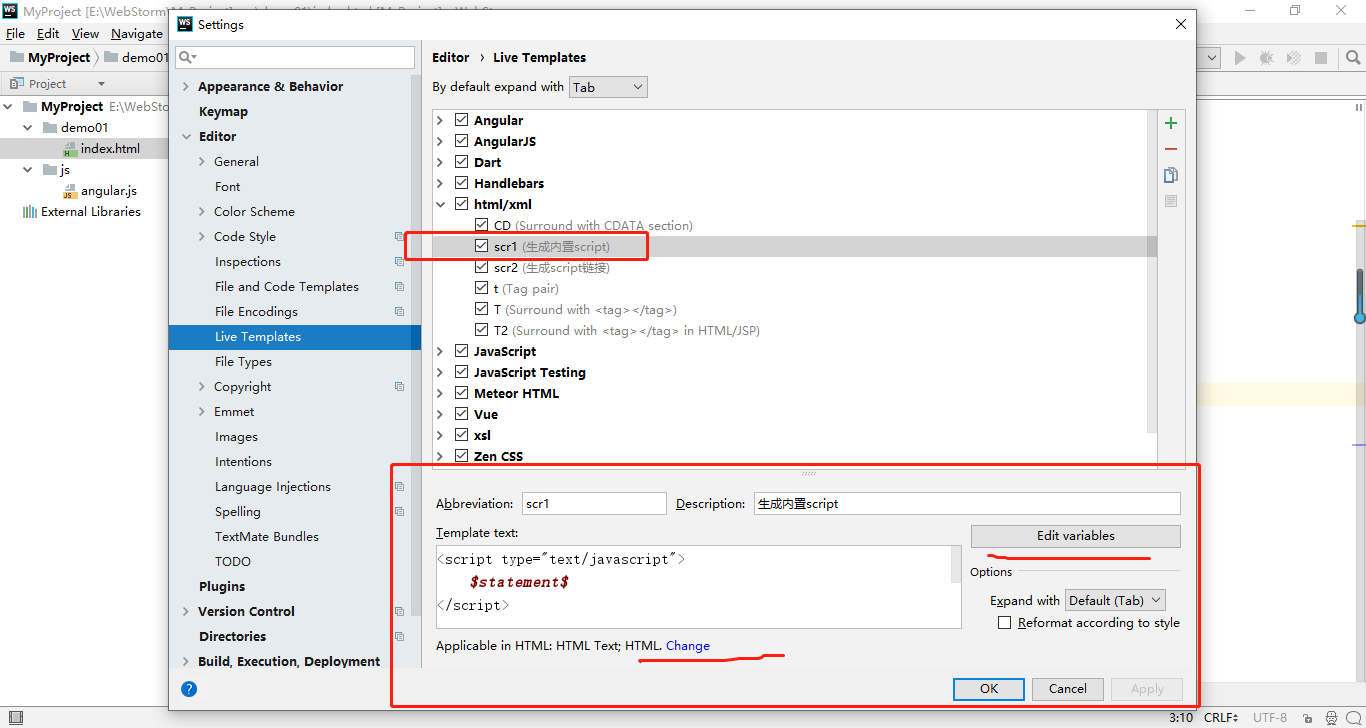Click the project-level icon next to Code Style
This screenshot has width=1366, height=728.
[x=400, y=237]
